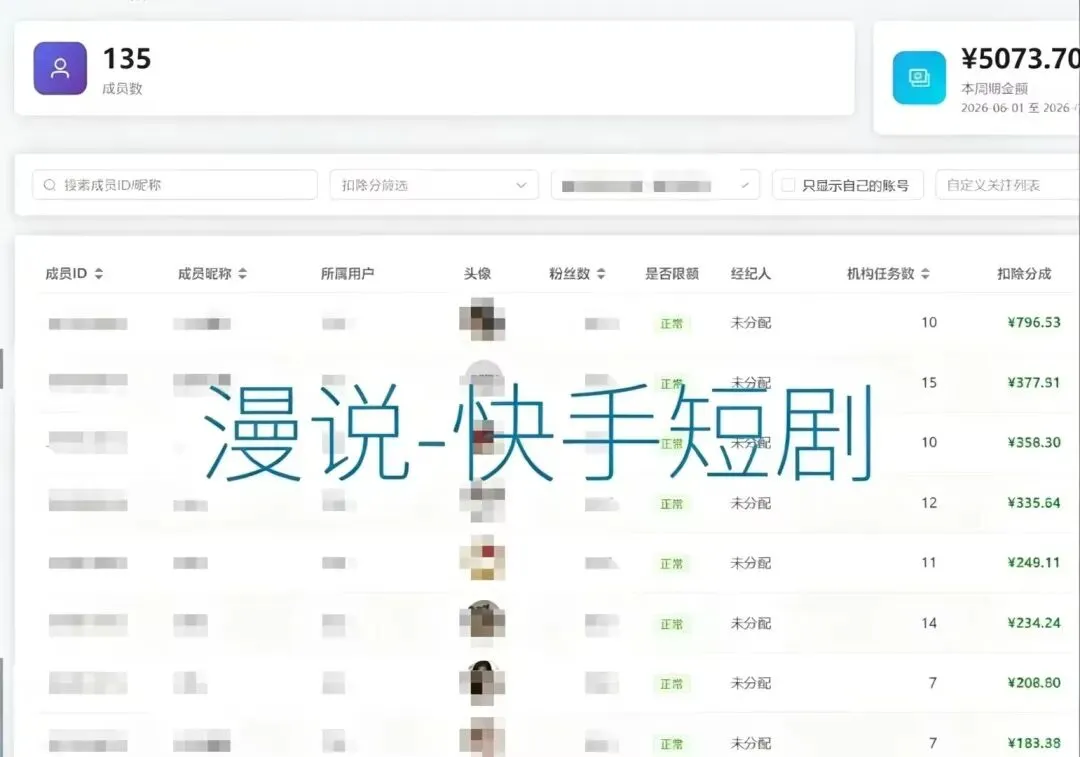1080x757 pixels.
Task: Click 未分配 in the ¥208.80 row
Action: (x=751, y=683)
